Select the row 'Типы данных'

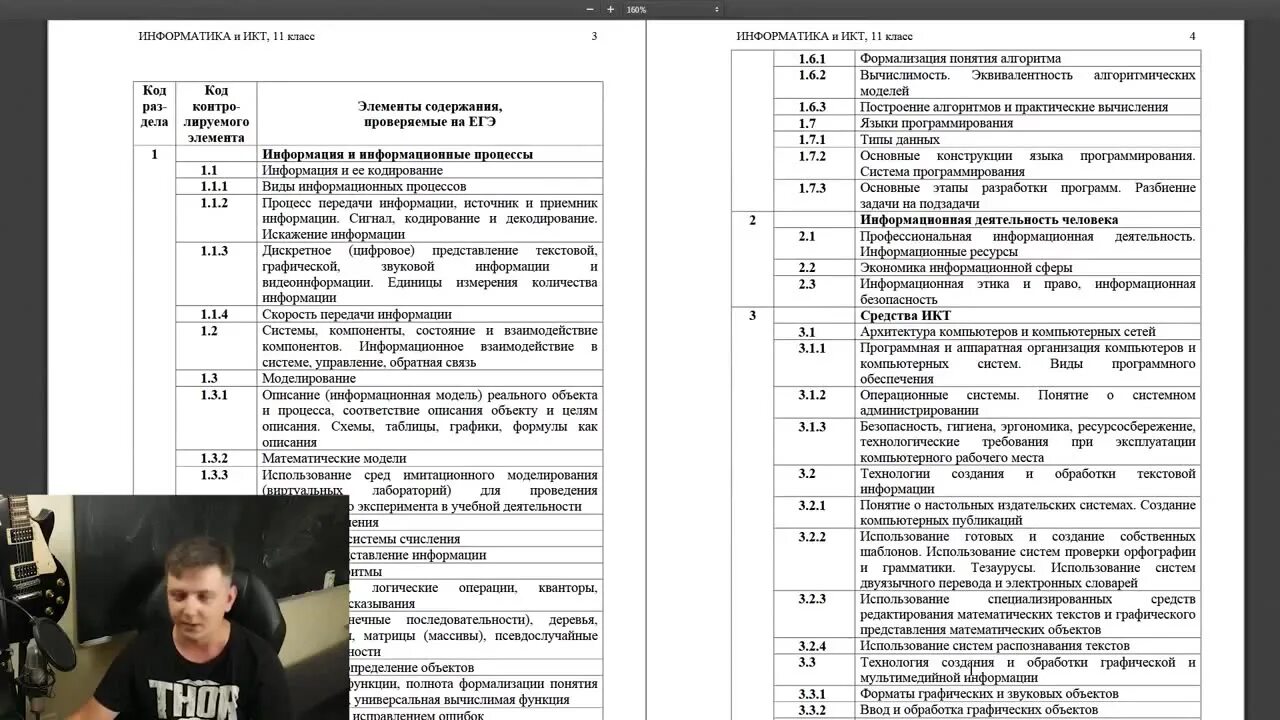pyautogui.click(x=900, y=139)
